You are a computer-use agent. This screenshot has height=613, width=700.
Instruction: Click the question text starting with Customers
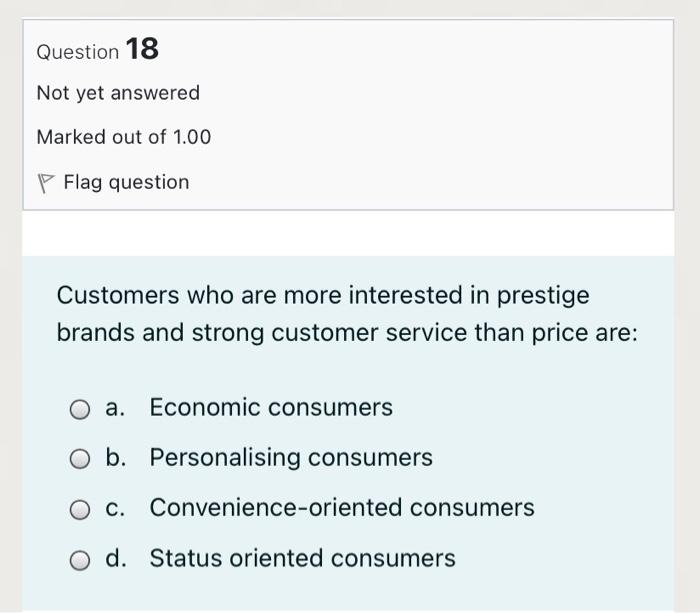pos(323,296)
